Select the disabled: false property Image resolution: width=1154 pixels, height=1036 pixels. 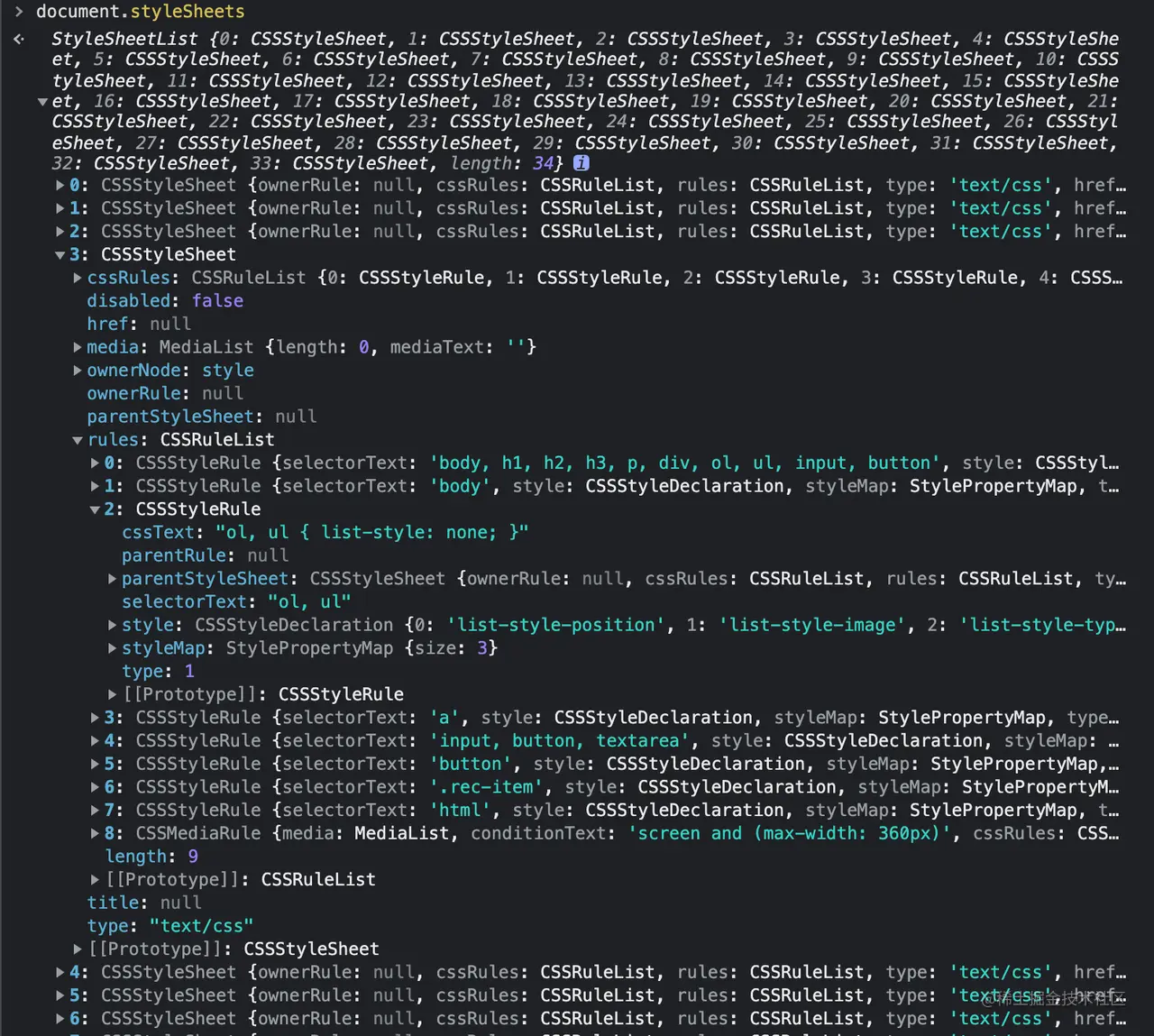coord(165,301)
